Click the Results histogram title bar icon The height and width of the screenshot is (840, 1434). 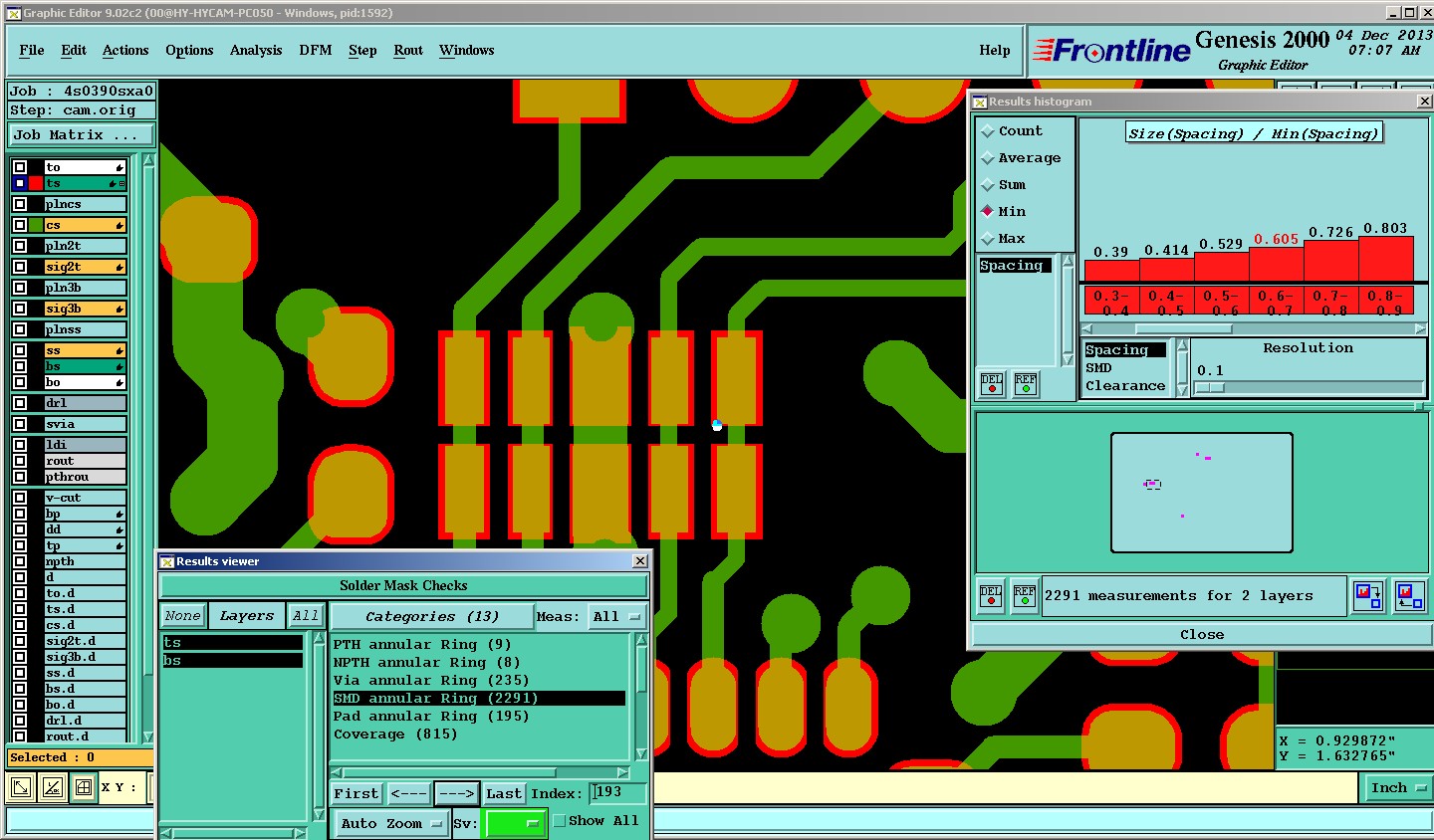[x=980, y=102]
